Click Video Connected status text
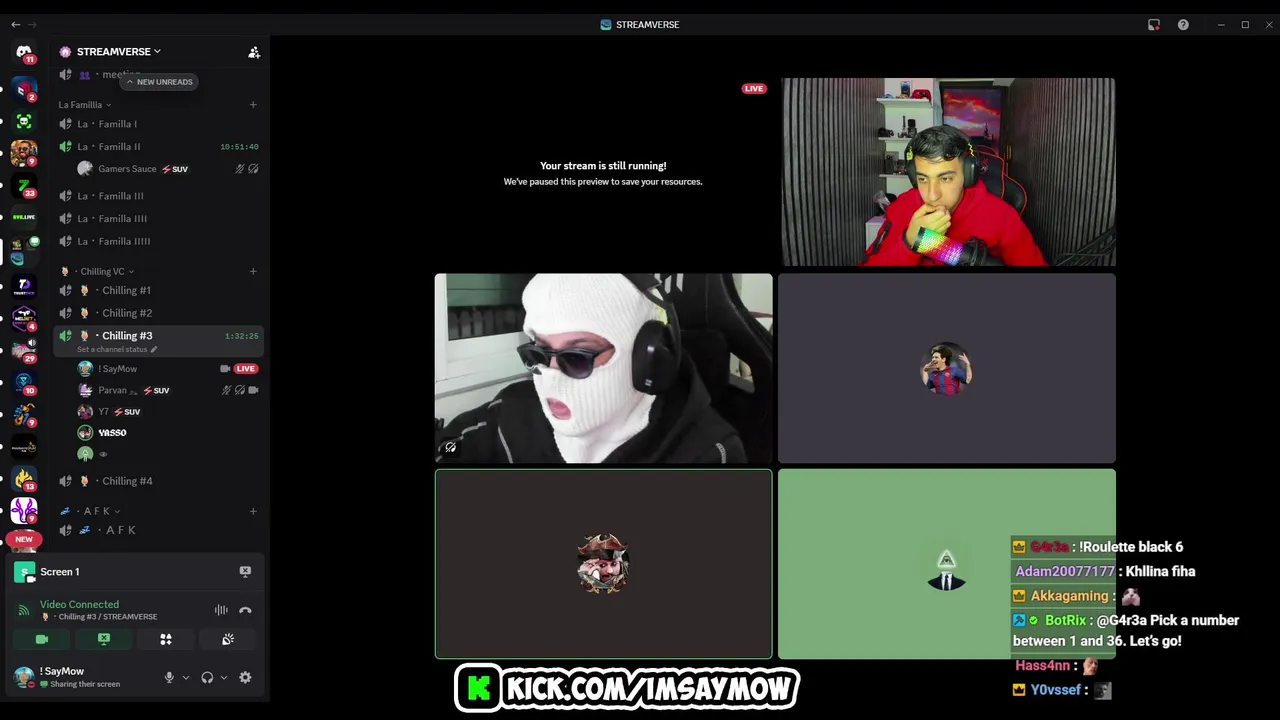The height and width of the screenshot is (720, 1280). click(79, 604)
